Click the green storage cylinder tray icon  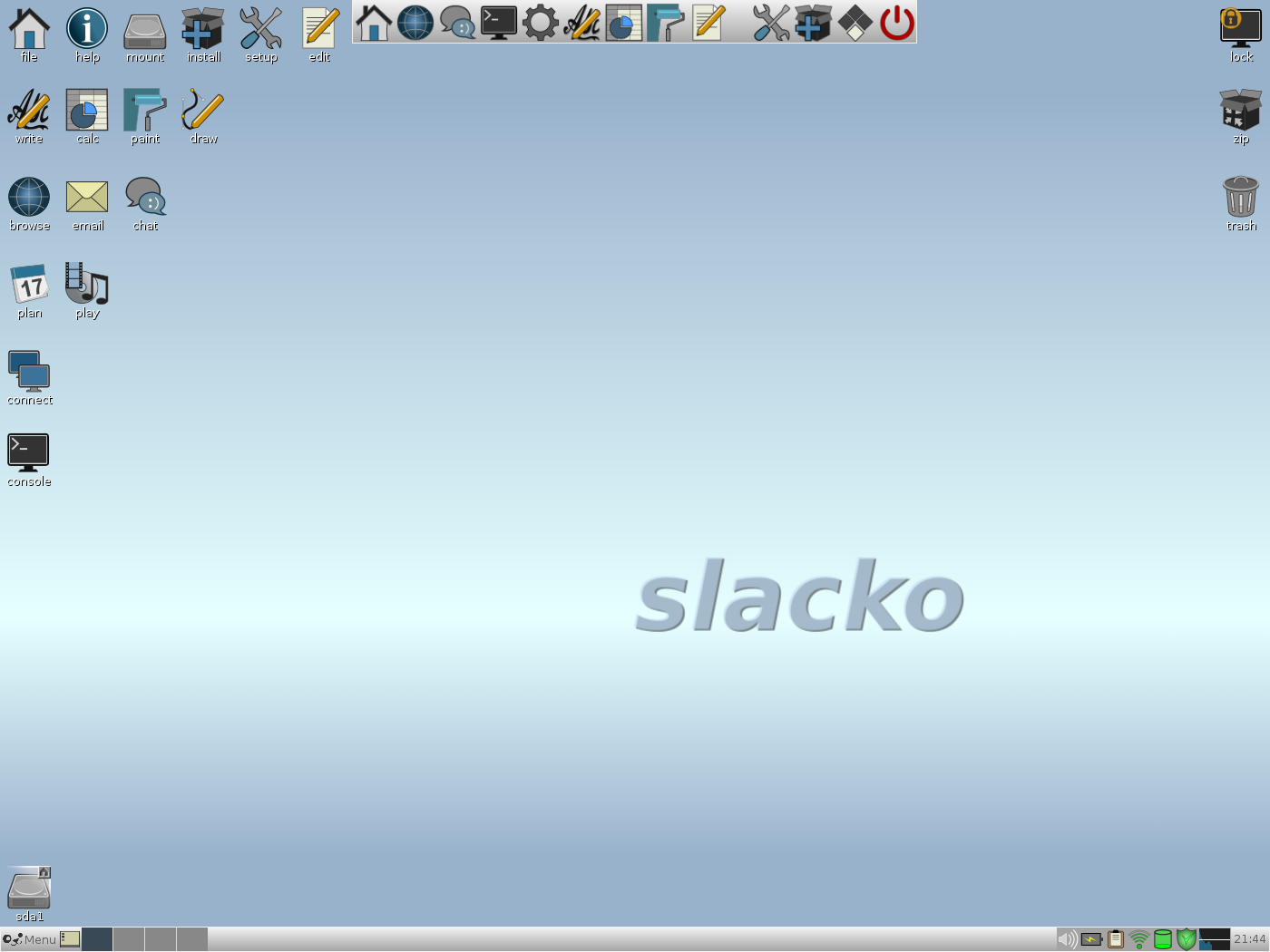tap(1163, 939)
